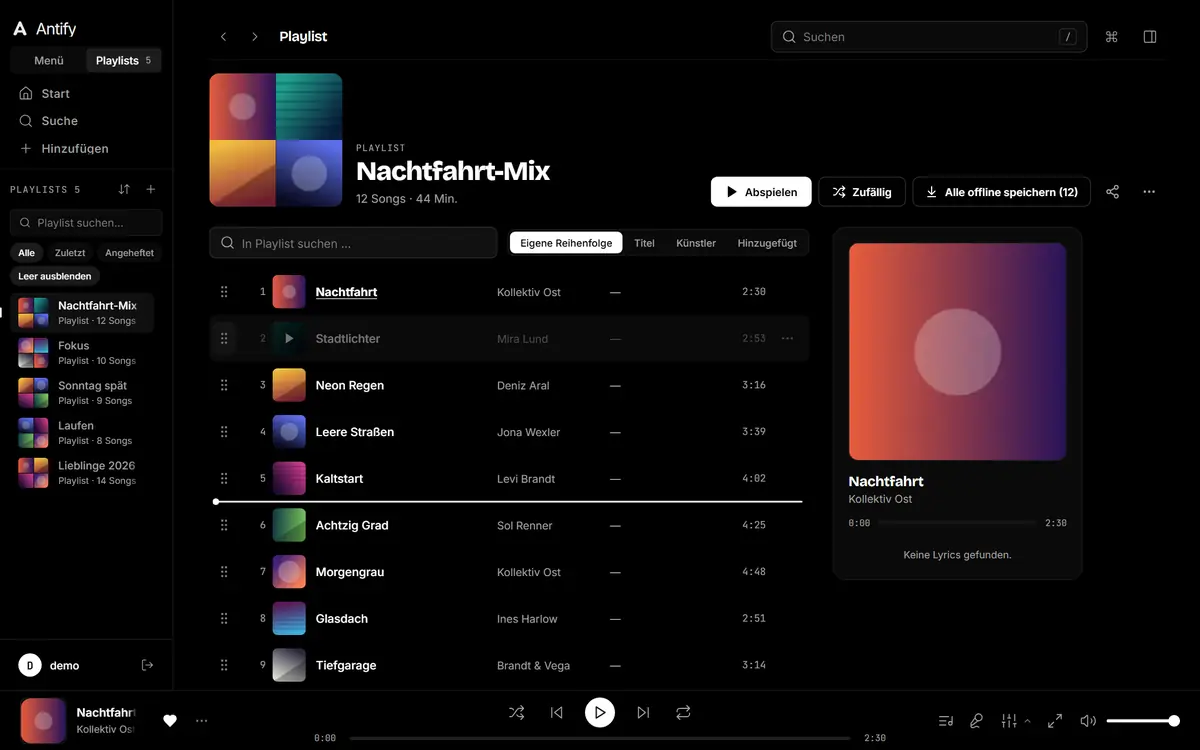This screenshot has height=750, width=1200.
Task: Open the Lieblinge 2026 playlist
Action: (82, 472)
